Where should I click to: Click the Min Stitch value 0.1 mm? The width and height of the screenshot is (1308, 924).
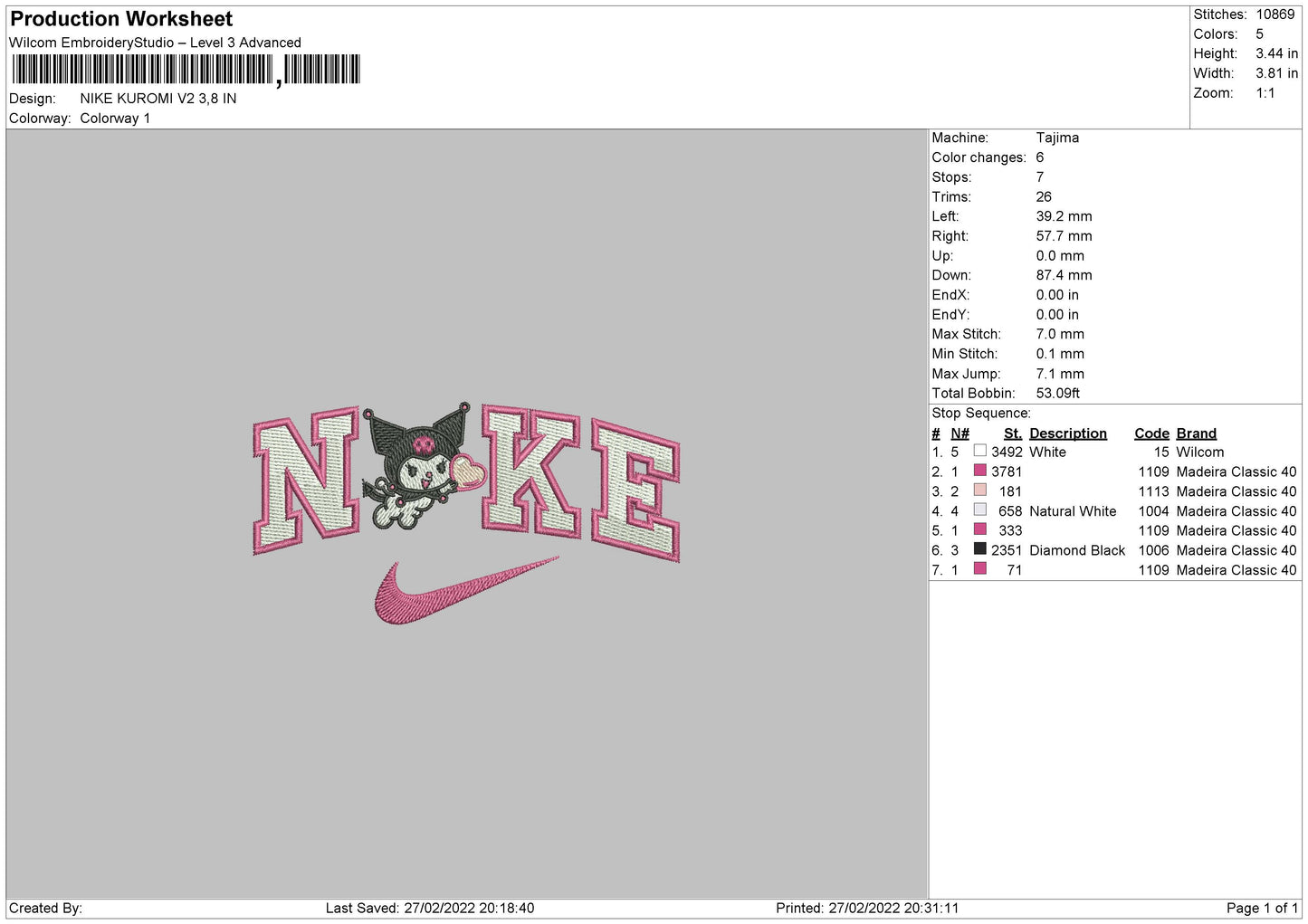(x=1060, y=354)
